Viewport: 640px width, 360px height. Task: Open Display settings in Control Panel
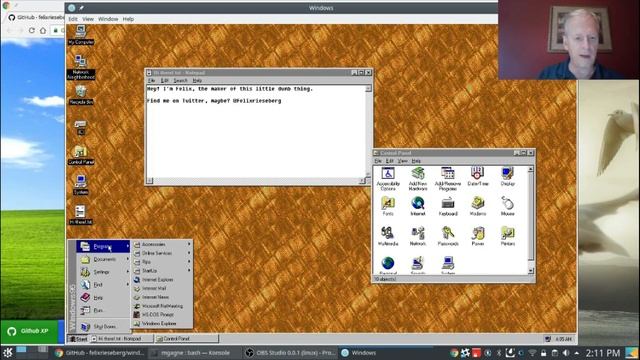(507, 177)
